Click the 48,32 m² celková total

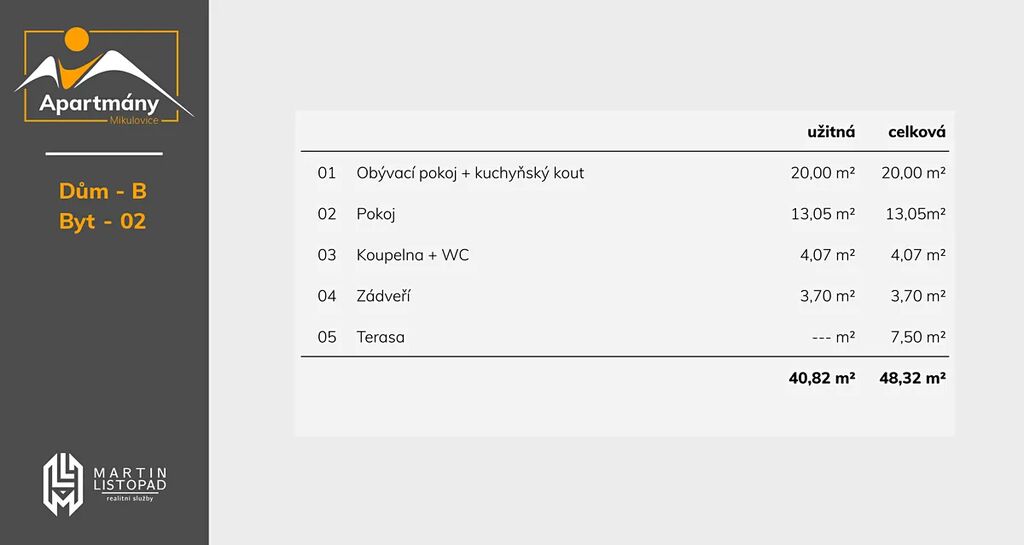coord(912,378)
